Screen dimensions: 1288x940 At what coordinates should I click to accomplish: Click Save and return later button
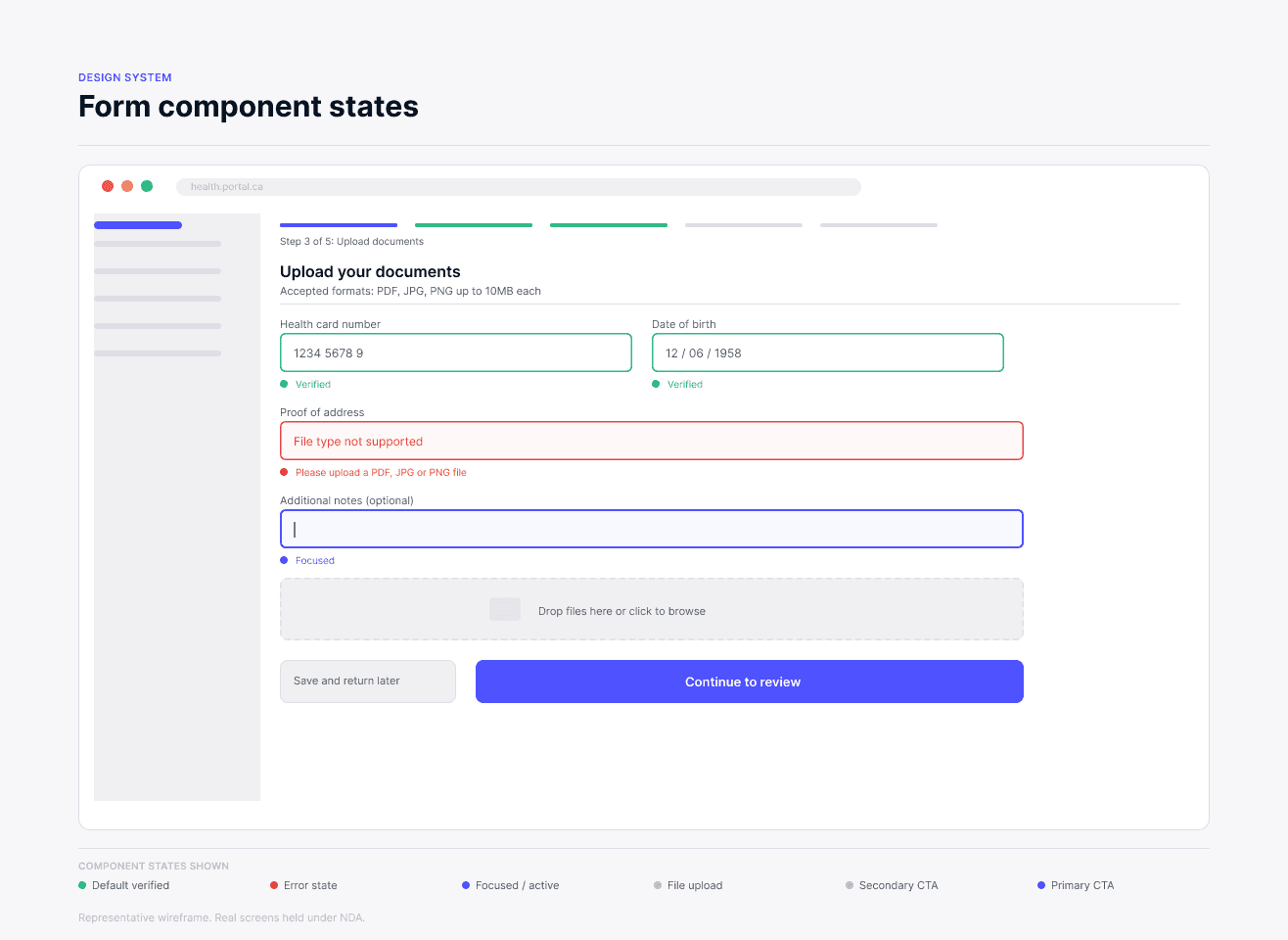[368, 681]
